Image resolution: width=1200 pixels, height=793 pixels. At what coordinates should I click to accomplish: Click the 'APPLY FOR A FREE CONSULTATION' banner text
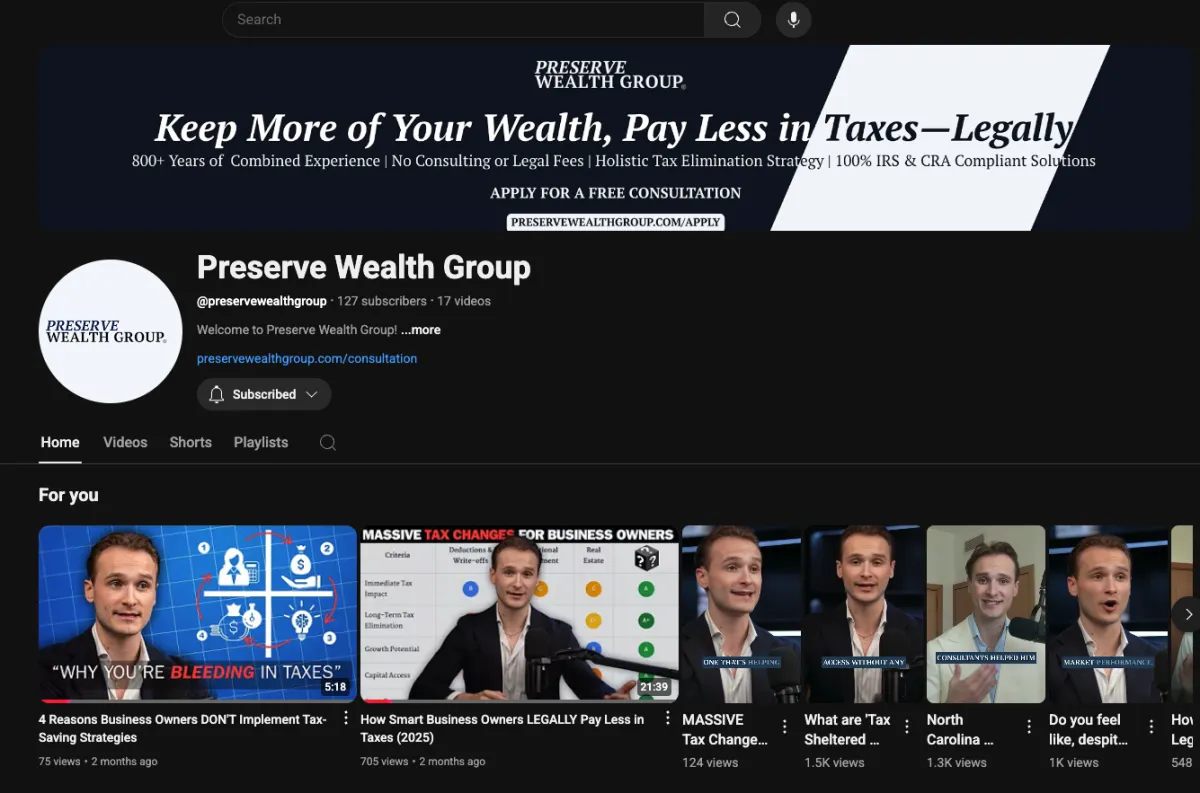click(616, 193)
